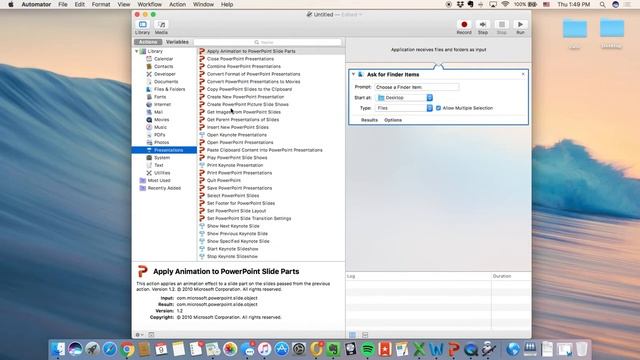Image resolution: width=640 pixels, height=360 pixels.
Task: Open the Help menu
Action: pos(227,4)
